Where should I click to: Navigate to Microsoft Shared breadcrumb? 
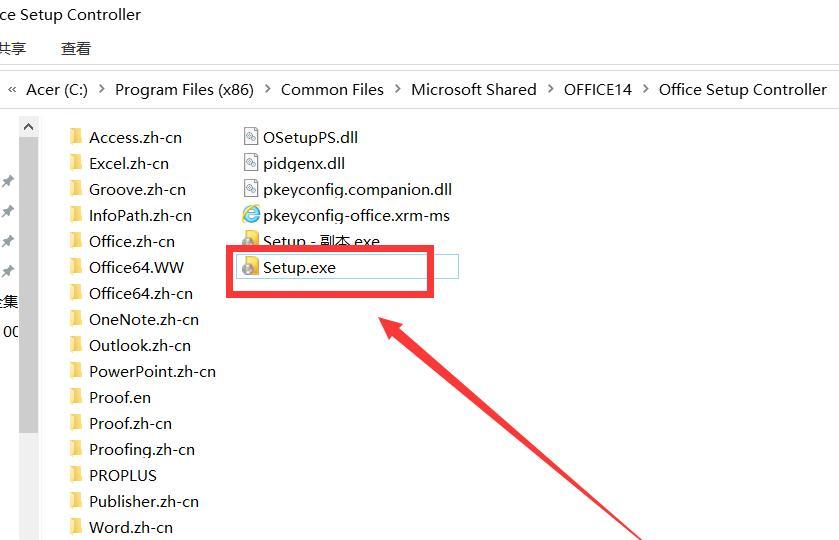click(x=474, y=89)
